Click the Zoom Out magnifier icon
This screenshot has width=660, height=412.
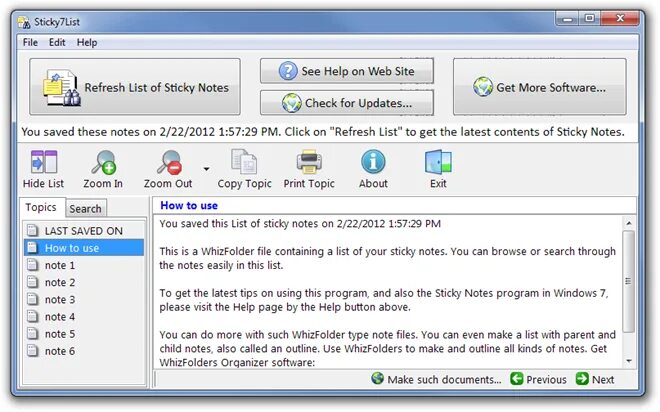(x=169, y=162)
